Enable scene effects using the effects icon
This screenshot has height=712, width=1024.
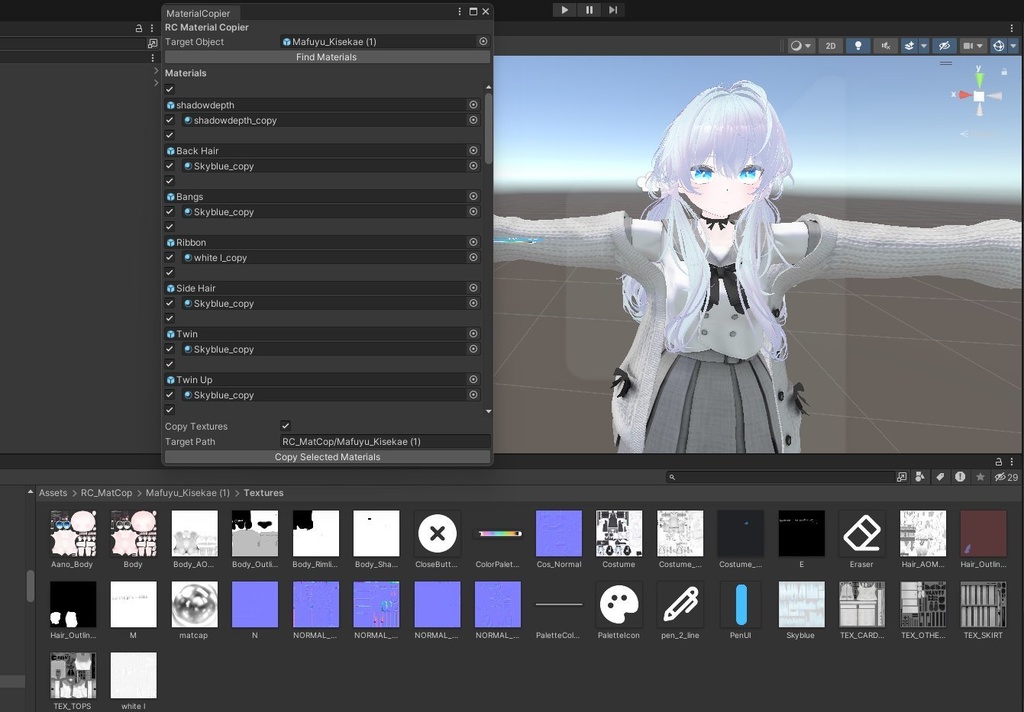(910, 45)
